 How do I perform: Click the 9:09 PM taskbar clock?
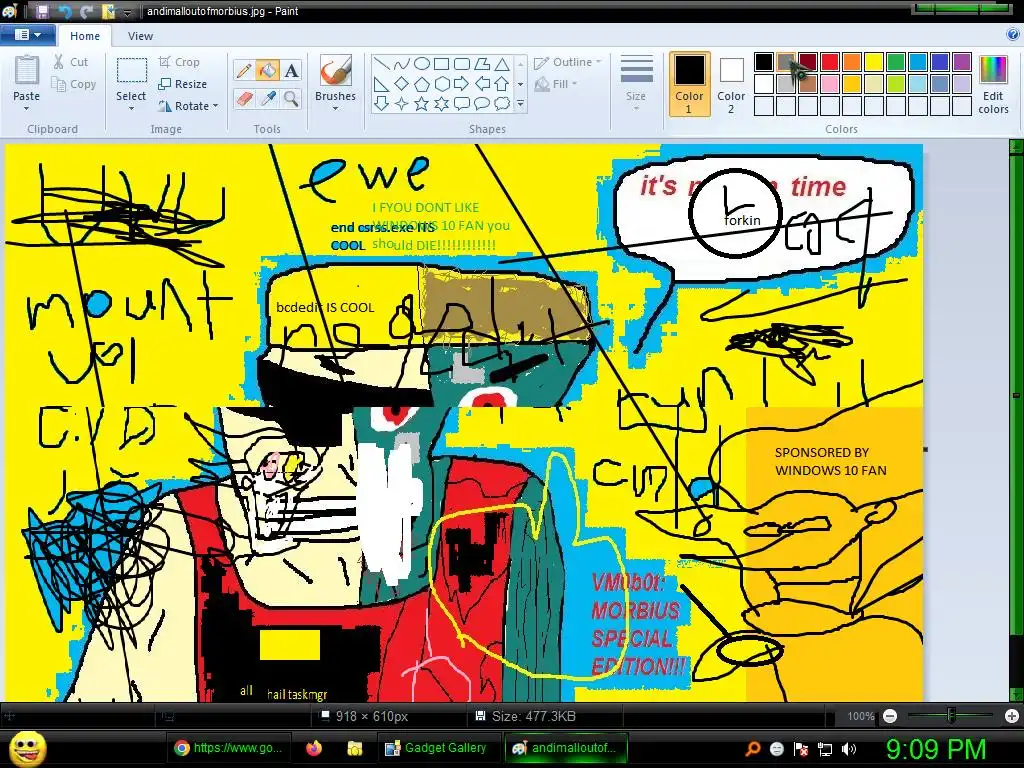point(936,749)
